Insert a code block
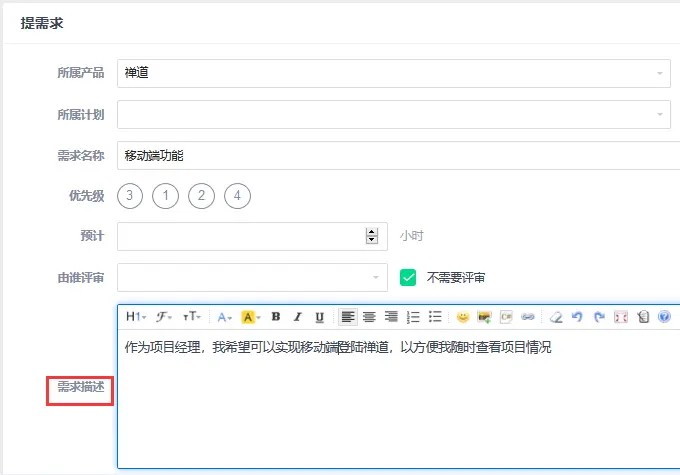 (506, 317)
